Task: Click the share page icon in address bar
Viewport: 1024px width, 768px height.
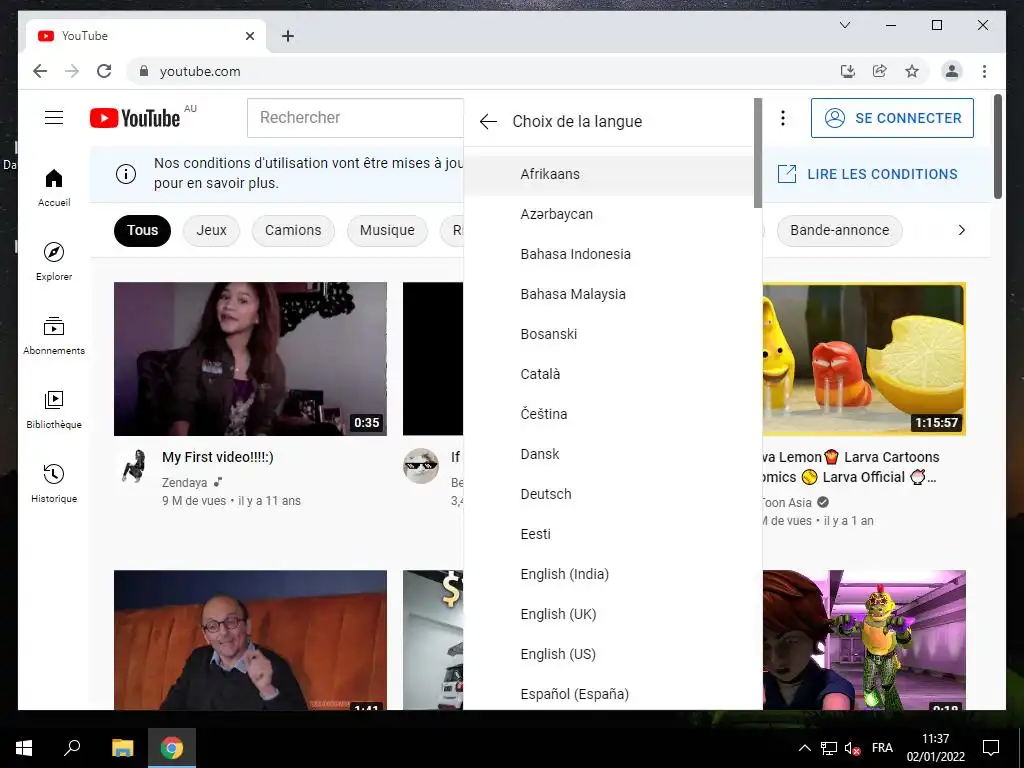Action: tap(880, 71)
